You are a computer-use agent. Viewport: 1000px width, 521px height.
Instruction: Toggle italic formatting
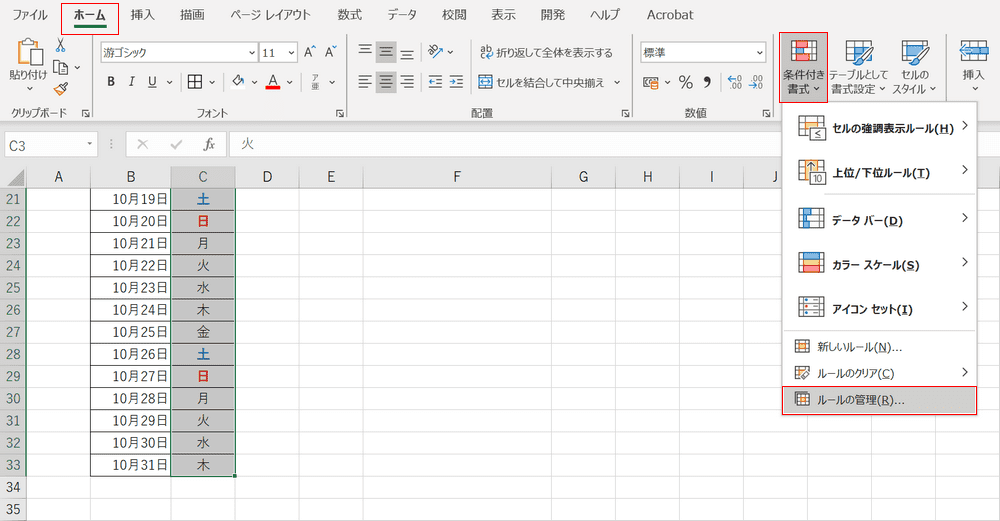[131, 82]
